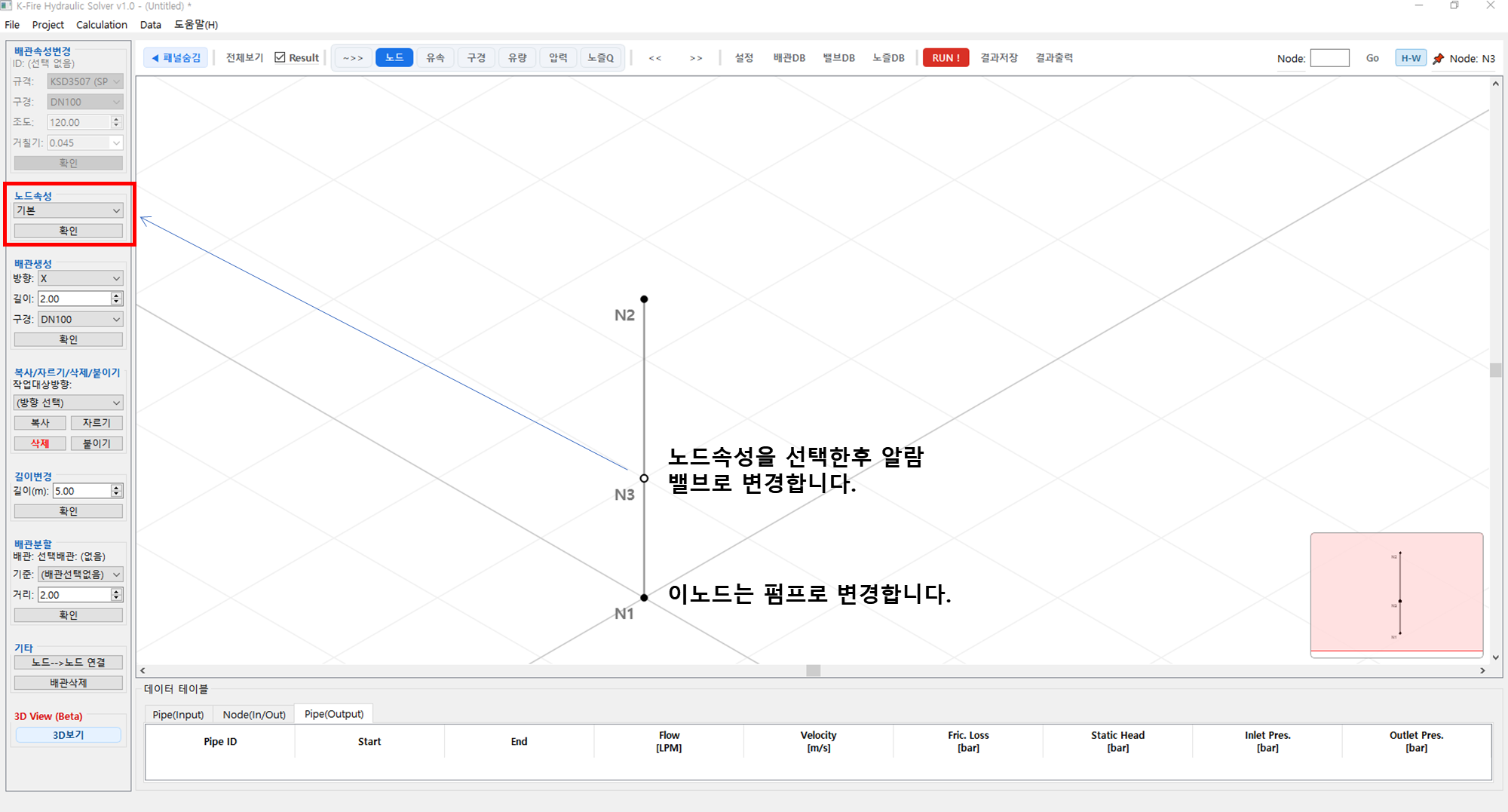Open the Project menu
This screenshot has width=1508, height=812.
pos(48,24)
